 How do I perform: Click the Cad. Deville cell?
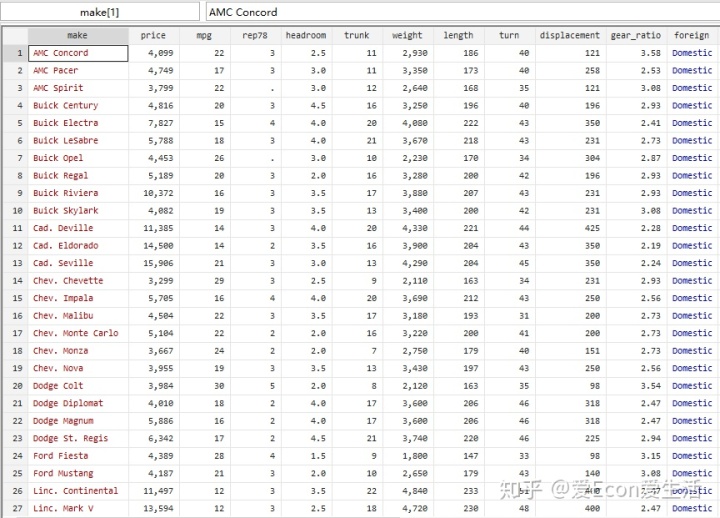click(78, 228)
